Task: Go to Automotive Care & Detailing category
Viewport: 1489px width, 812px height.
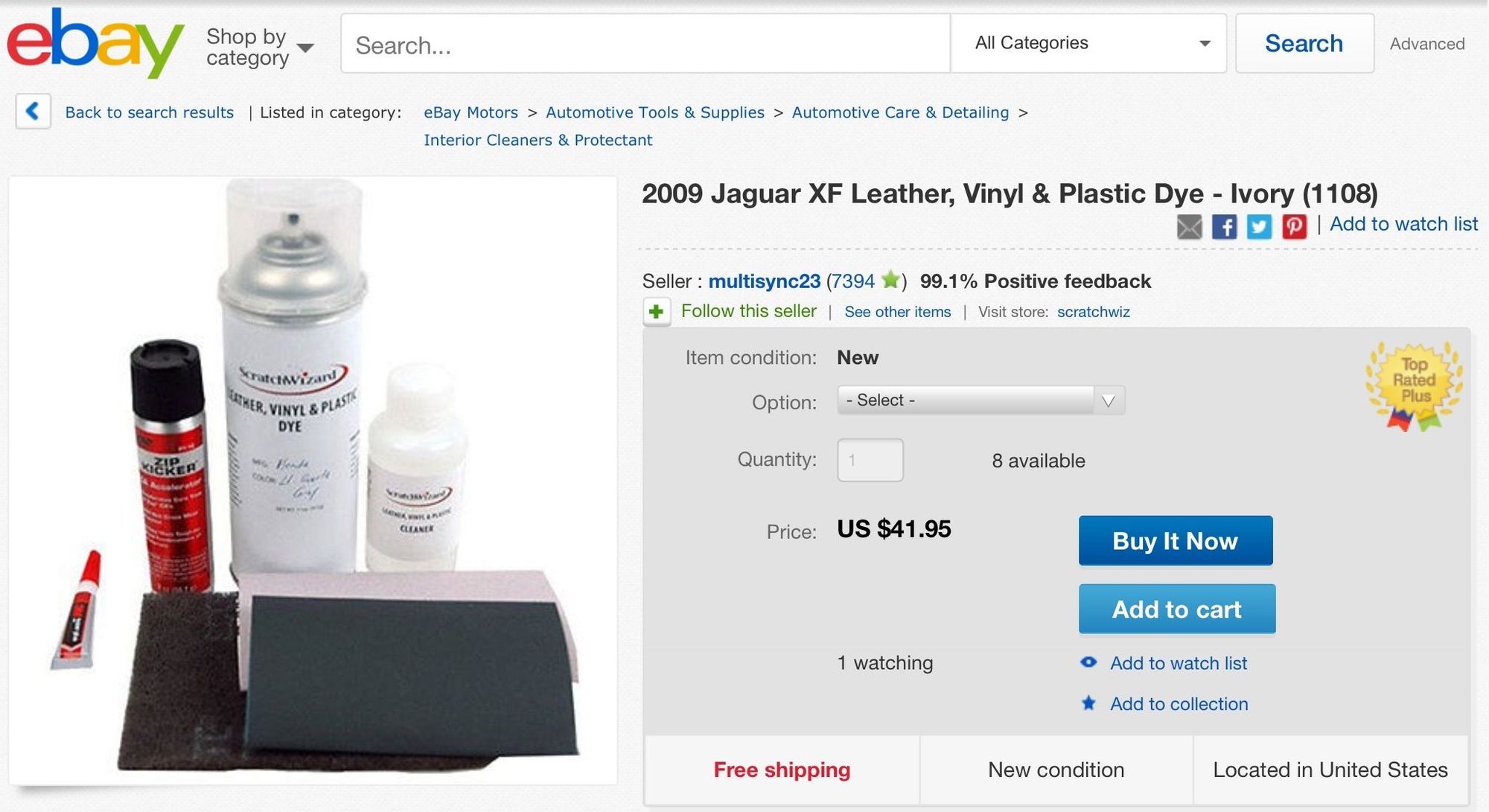Action: click(x=900, y=112)
